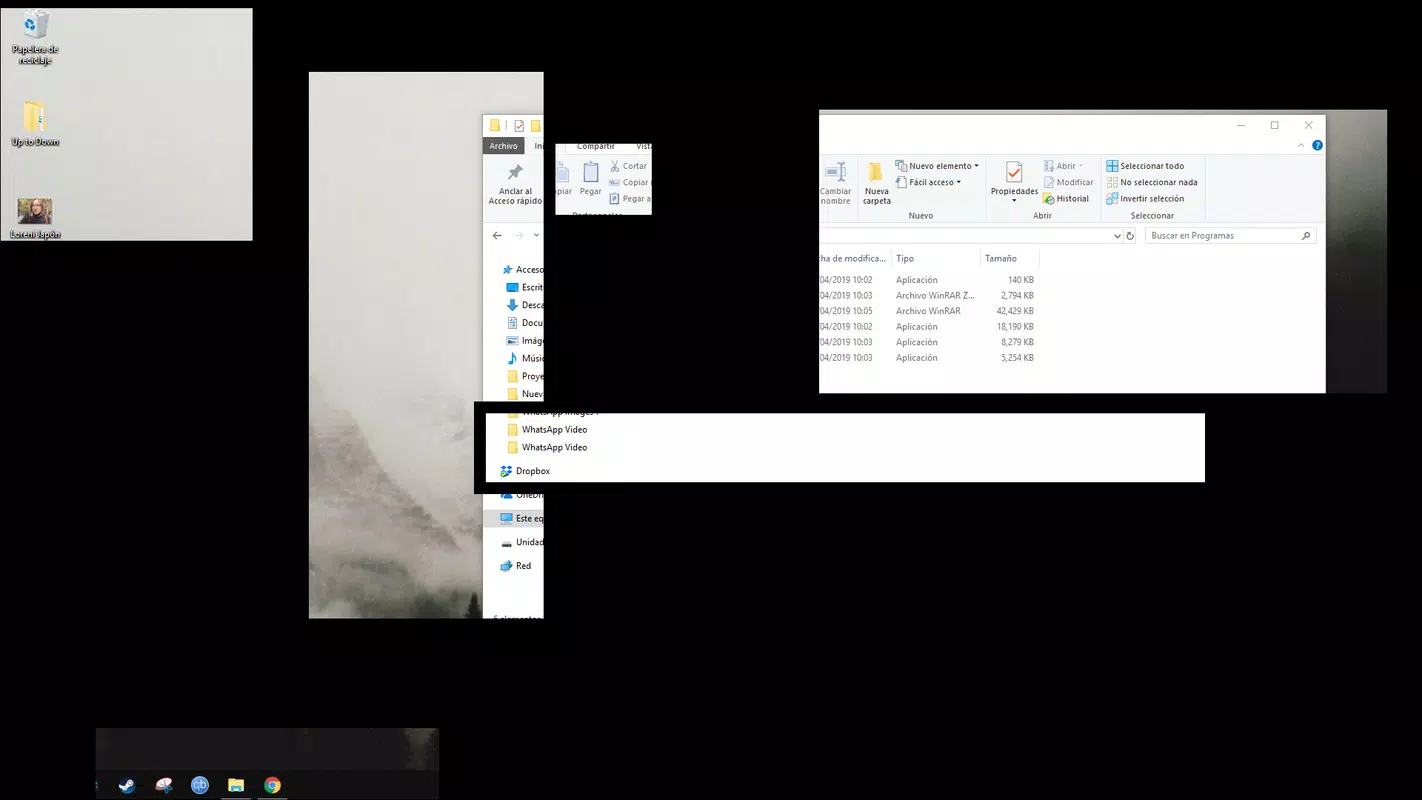Go back with the navigation arrow
The height and width of the screenshot is (800, 1422).
pos(497,236)
